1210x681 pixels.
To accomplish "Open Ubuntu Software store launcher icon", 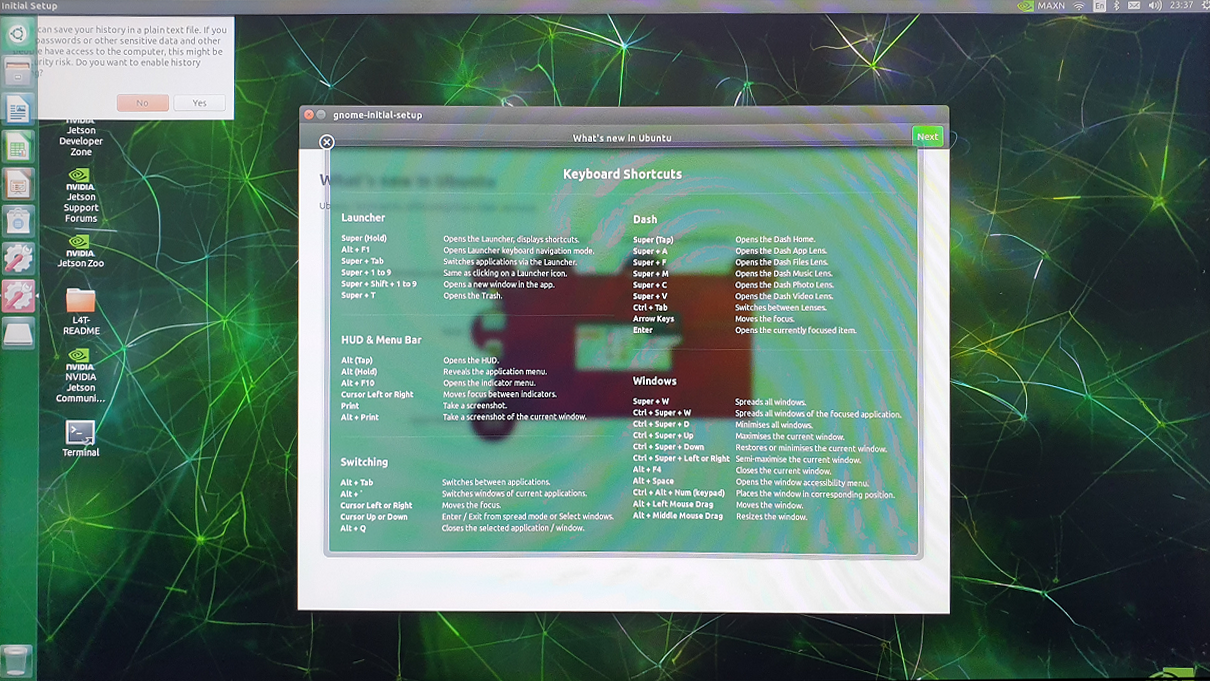I will point(18,221).
